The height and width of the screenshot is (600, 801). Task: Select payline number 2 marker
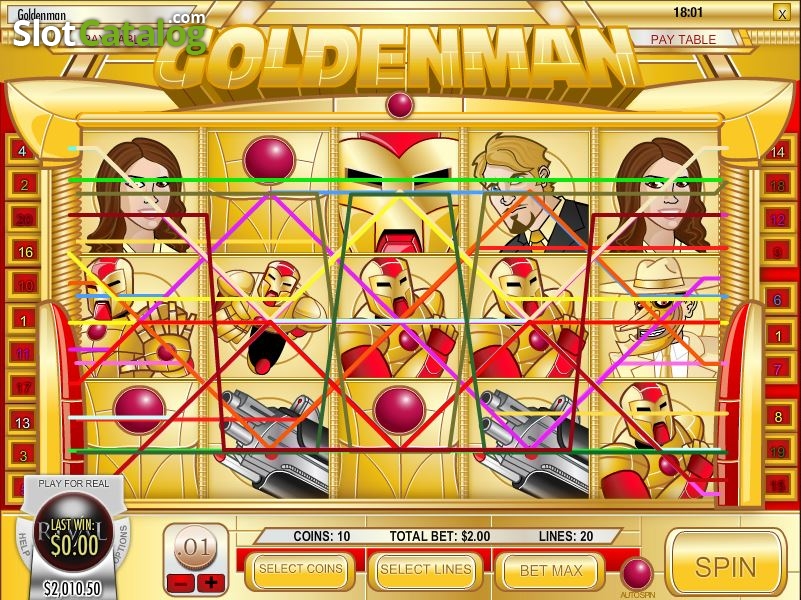tap(24, 185)
